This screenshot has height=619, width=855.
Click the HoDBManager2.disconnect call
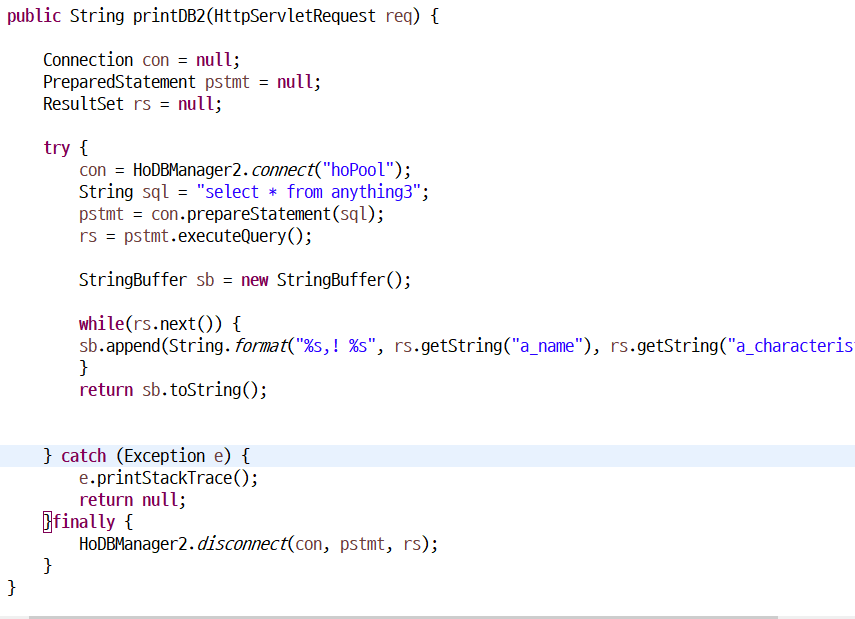tap(258, 544)
